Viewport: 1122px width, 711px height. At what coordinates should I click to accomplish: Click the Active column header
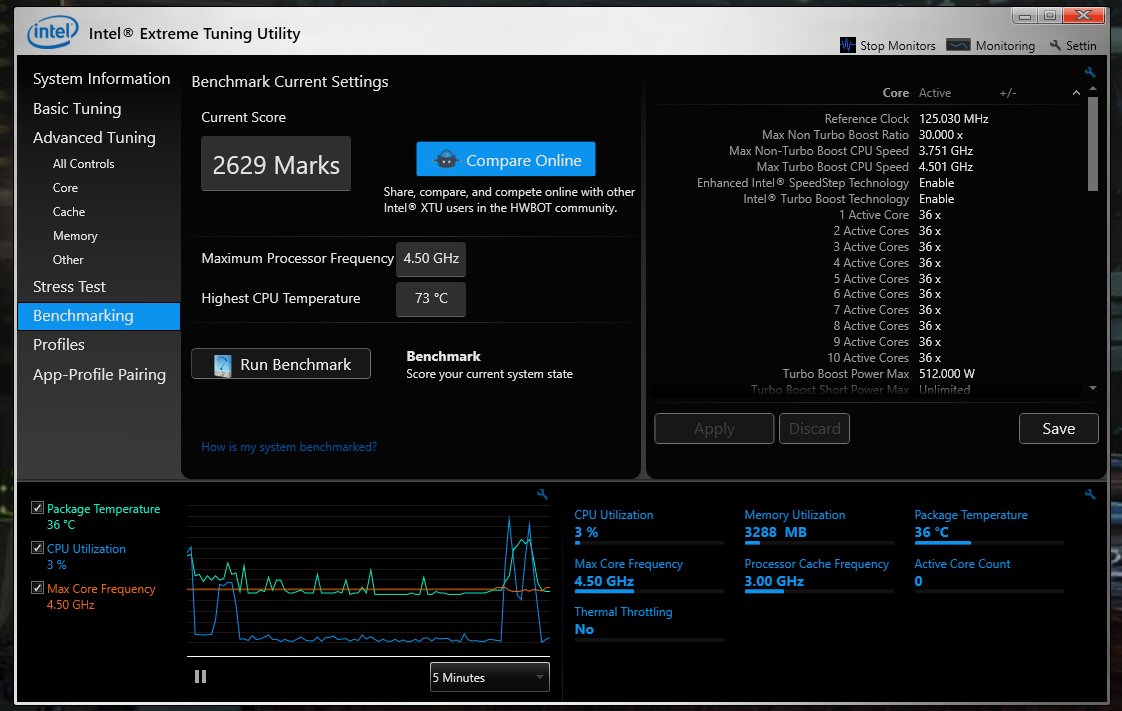(935, 93)
